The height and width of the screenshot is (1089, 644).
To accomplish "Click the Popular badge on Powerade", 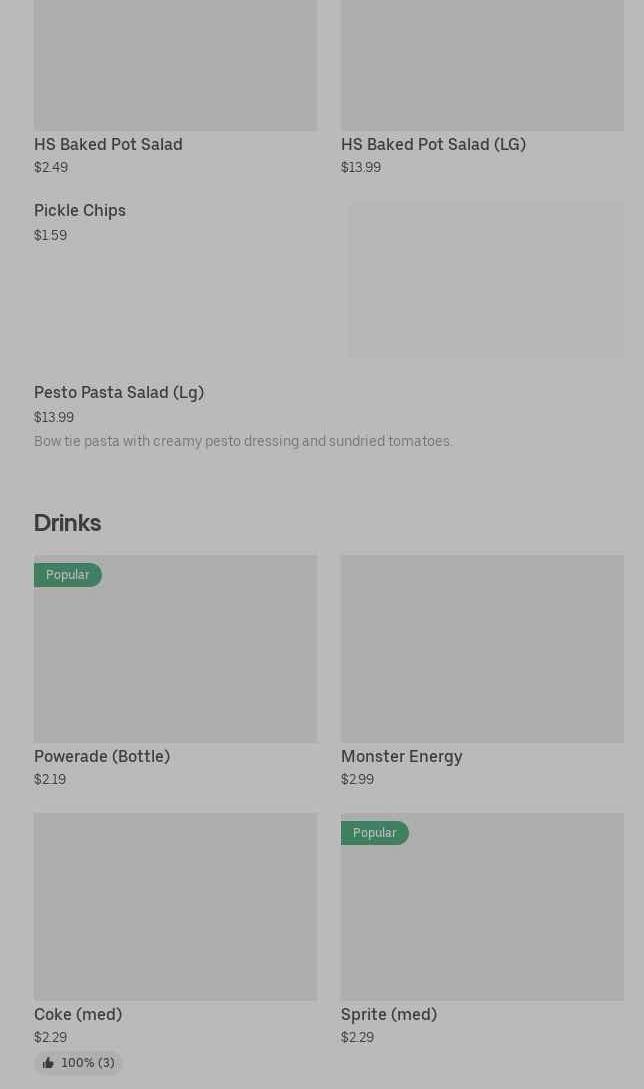I will (x=68, y=575).
